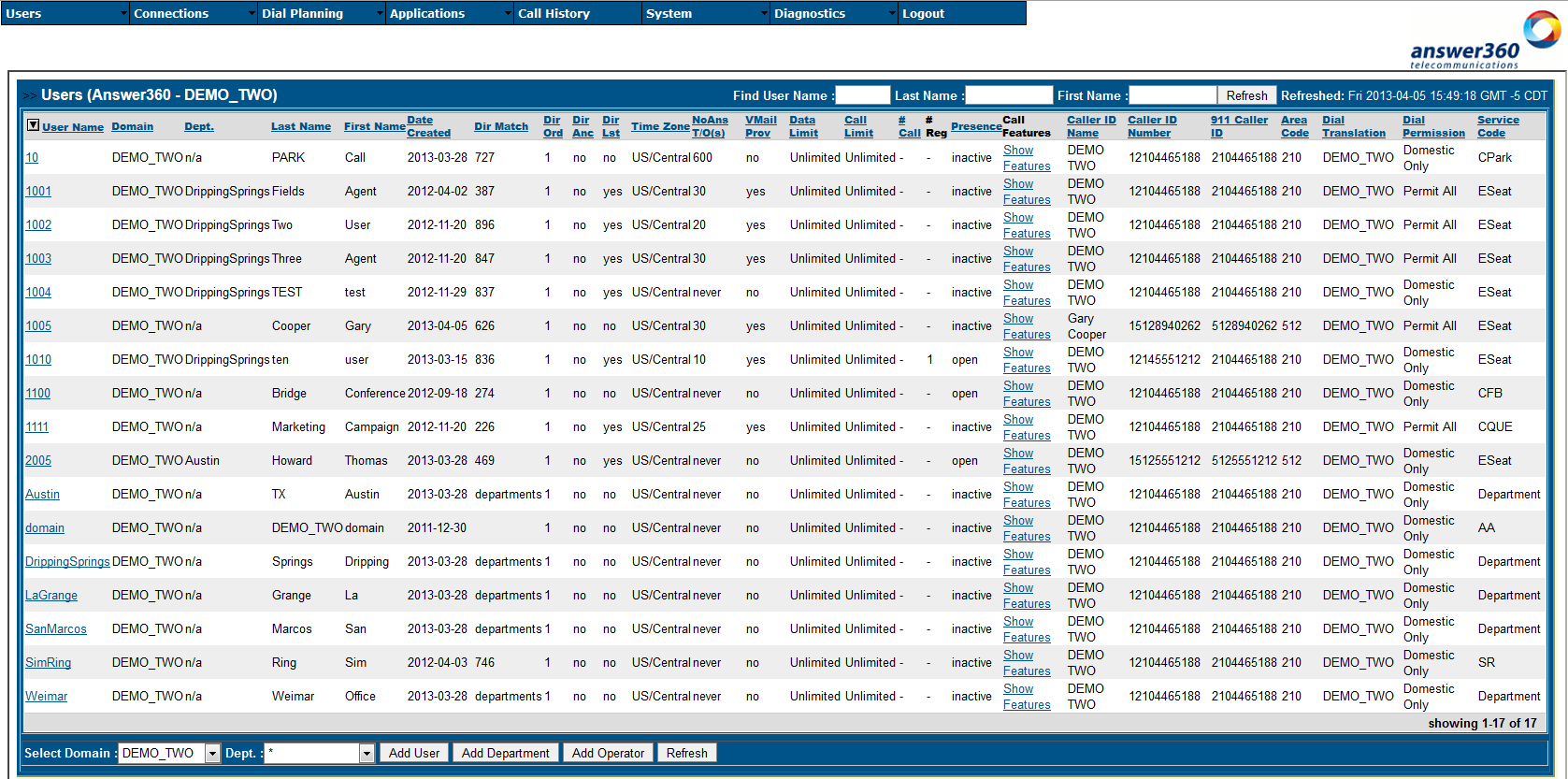
Task: Sort by the User Name column
Action: click(73, 127)
